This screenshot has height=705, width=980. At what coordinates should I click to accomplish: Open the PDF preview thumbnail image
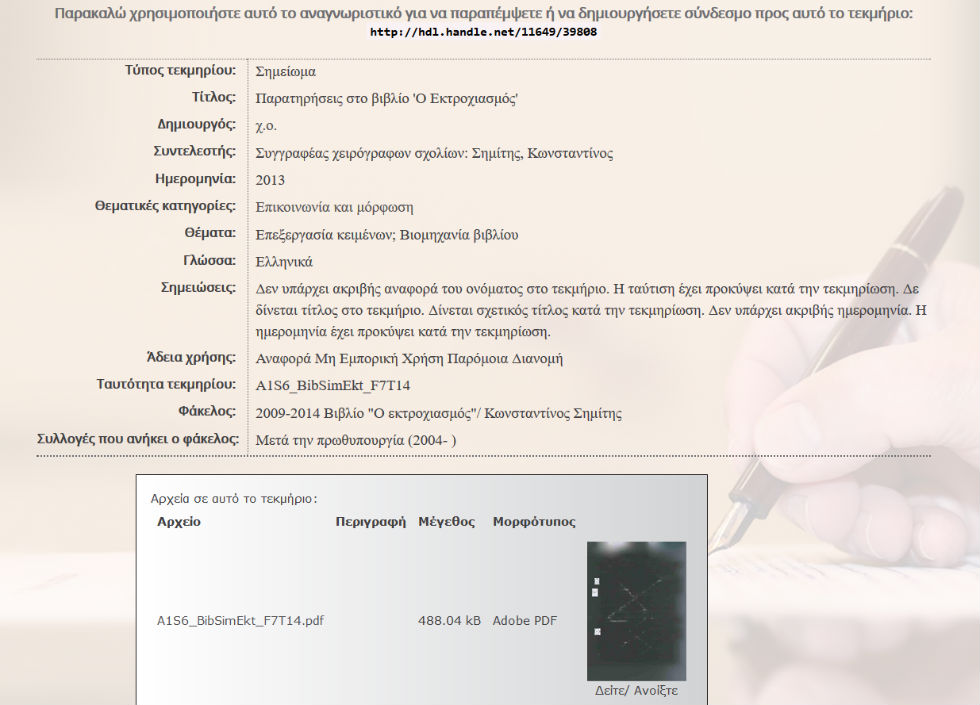tap(636, 611)
